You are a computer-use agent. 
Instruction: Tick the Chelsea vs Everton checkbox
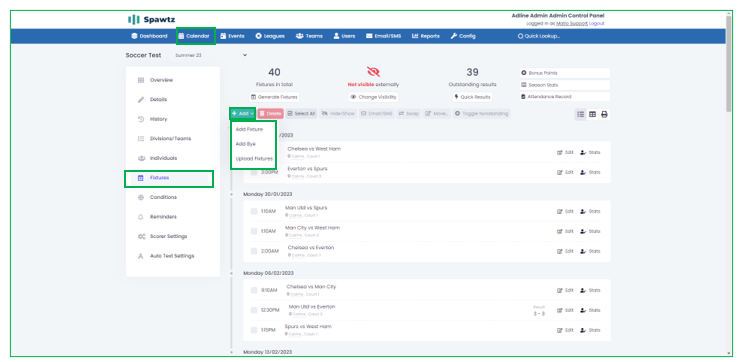click(x=254, y=251)
